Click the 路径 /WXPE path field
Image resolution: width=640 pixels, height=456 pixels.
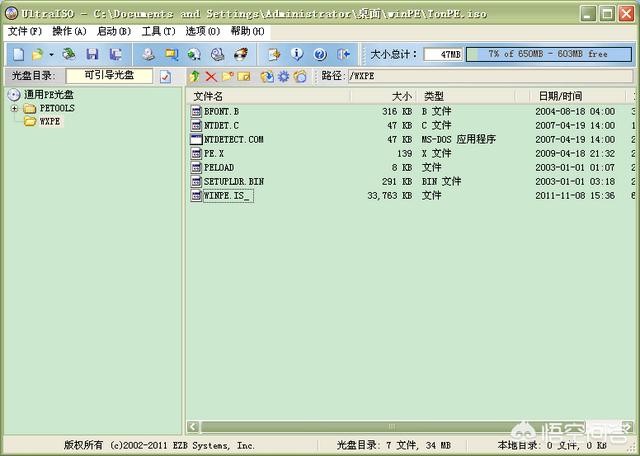490,76
